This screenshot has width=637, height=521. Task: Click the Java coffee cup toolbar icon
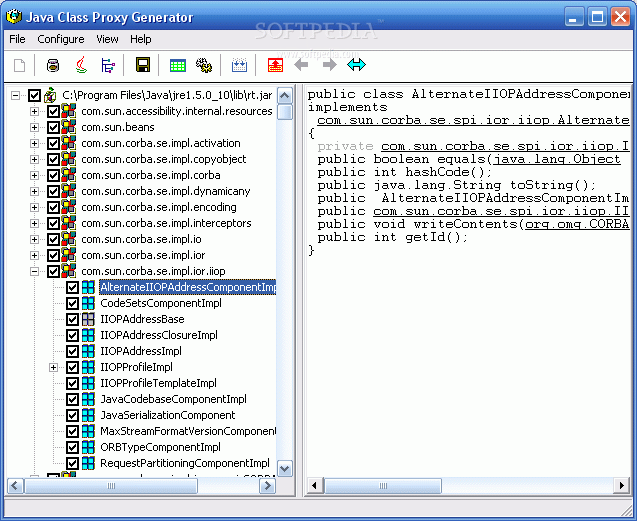coord(82,65)
